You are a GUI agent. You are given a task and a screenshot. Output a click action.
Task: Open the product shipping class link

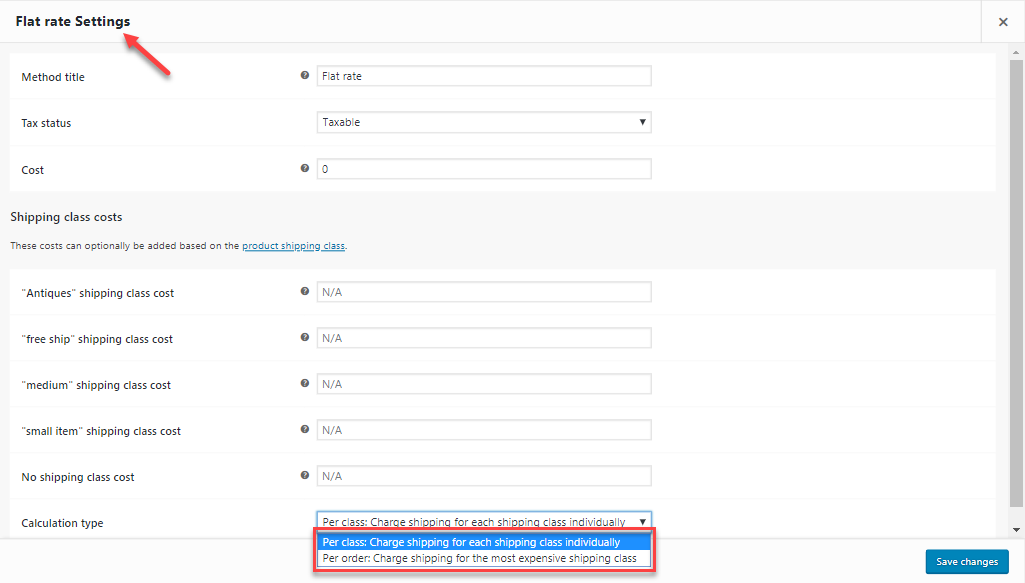pos(294,246)
